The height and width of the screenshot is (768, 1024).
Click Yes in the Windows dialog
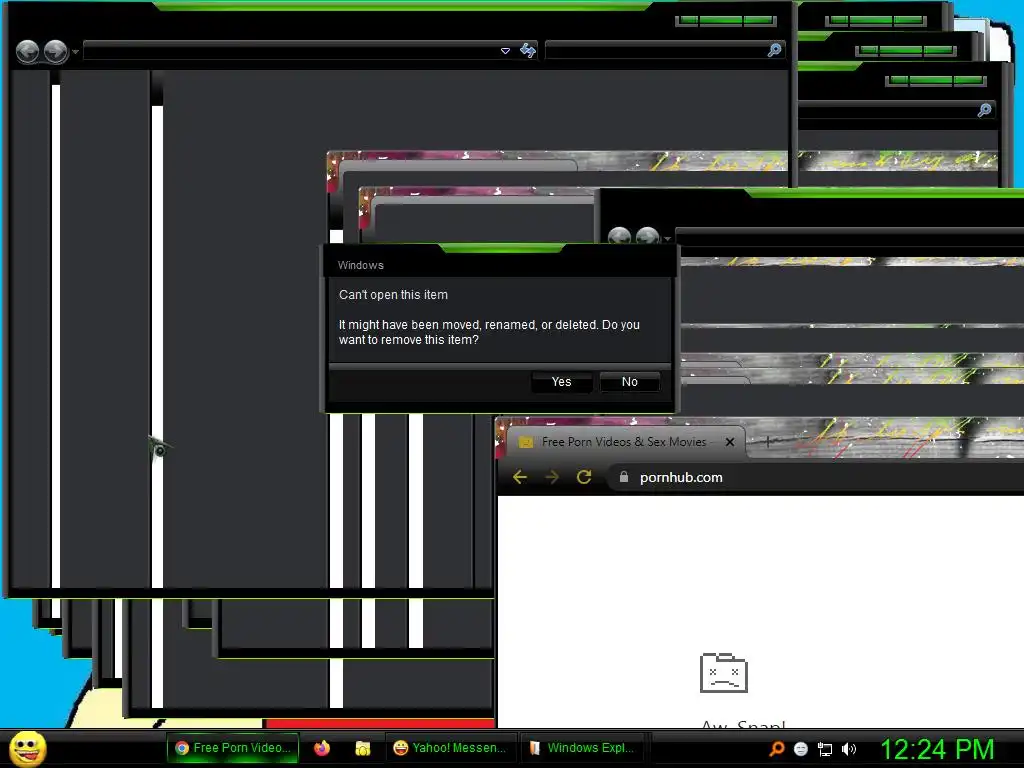(x=562, y=382)
